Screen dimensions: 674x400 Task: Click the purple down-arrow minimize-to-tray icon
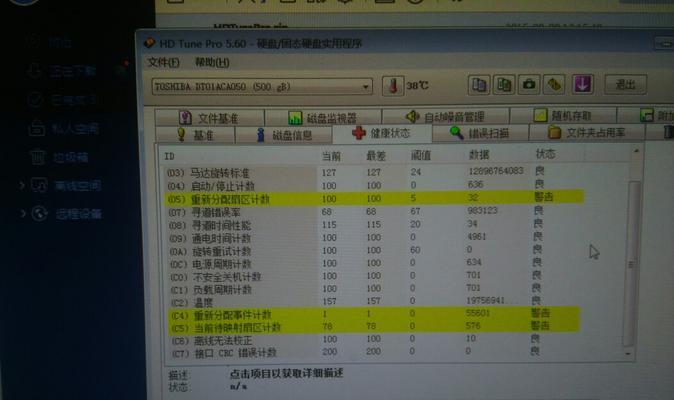(582, 85)
